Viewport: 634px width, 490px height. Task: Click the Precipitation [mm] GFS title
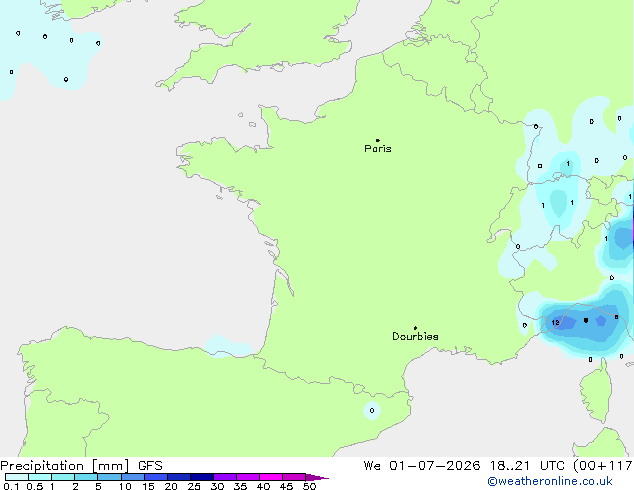pyautogui.click(x=81, y=466)
